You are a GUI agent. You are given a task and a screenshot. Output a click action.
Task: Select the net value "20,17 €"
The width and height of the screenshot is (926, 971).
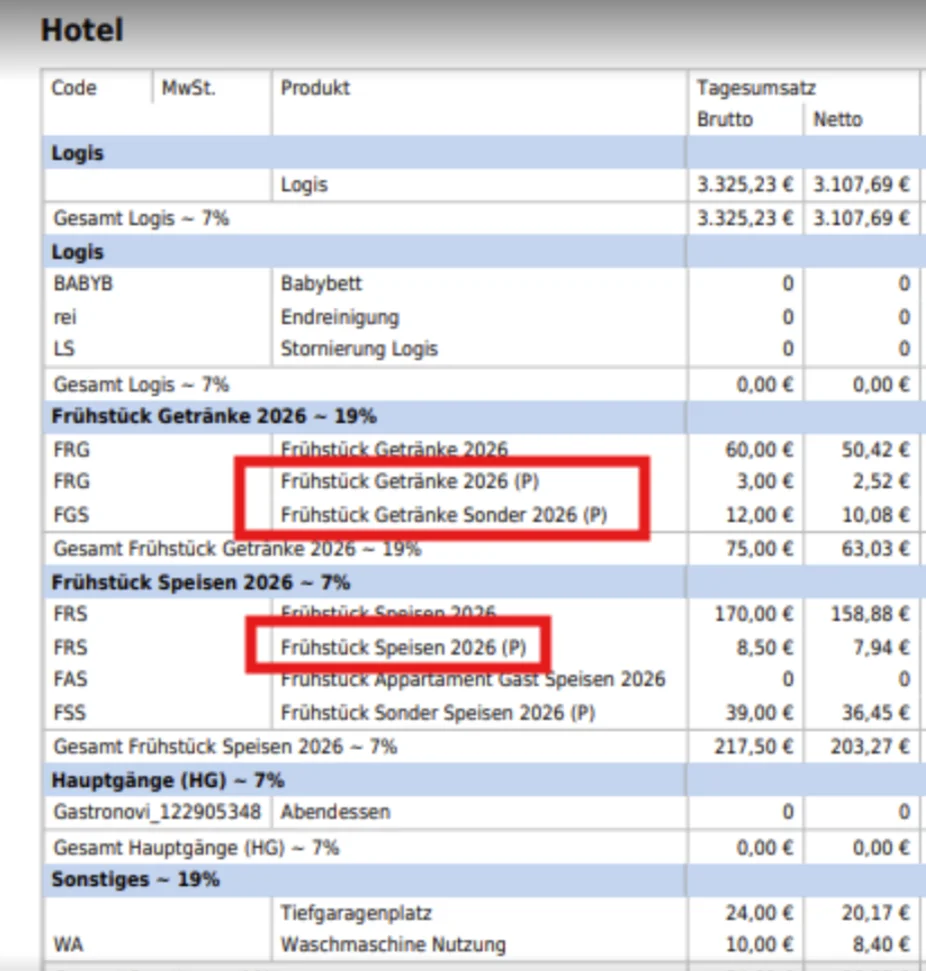875,913
